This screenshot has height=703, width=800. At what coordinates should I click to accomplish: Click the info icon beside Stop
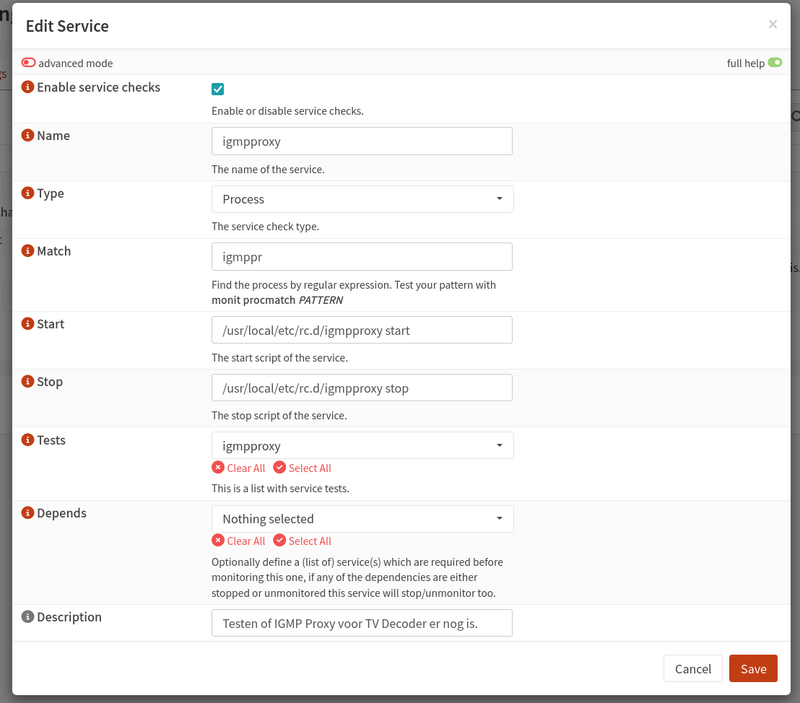[x=28, y=383]
